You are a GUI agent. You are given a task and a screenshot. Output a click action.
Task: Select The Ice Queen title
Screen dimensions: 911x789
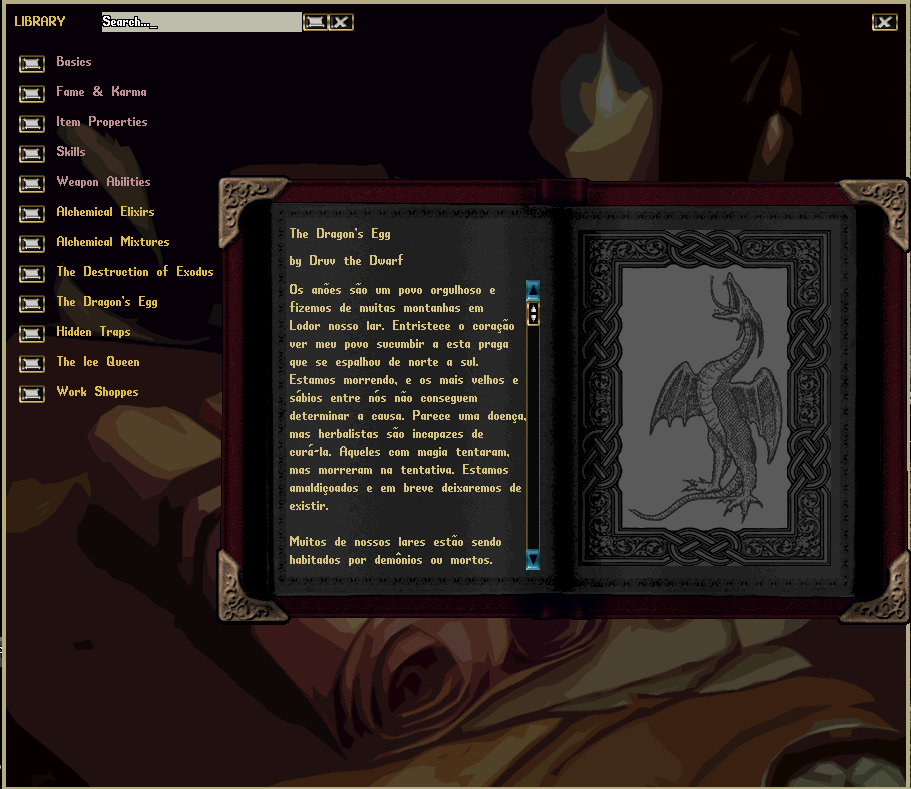coord(97,362)
